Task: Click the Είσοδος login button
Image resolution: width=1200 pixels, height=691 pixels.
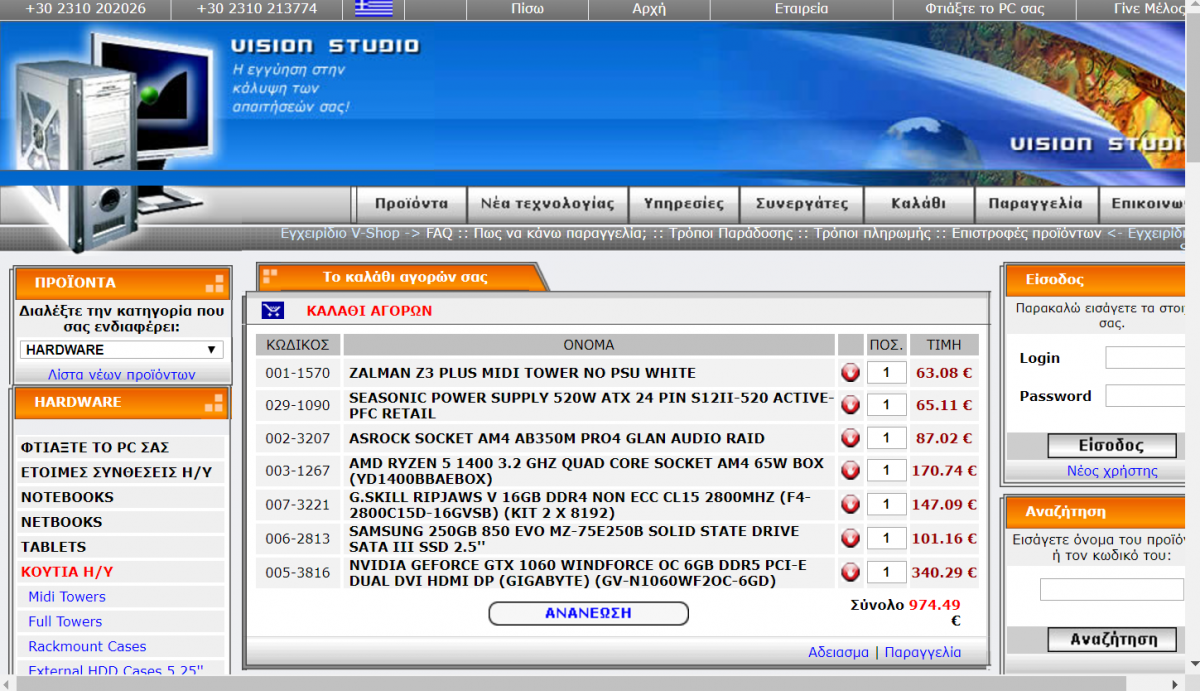Action: (x=1111, y=446)
